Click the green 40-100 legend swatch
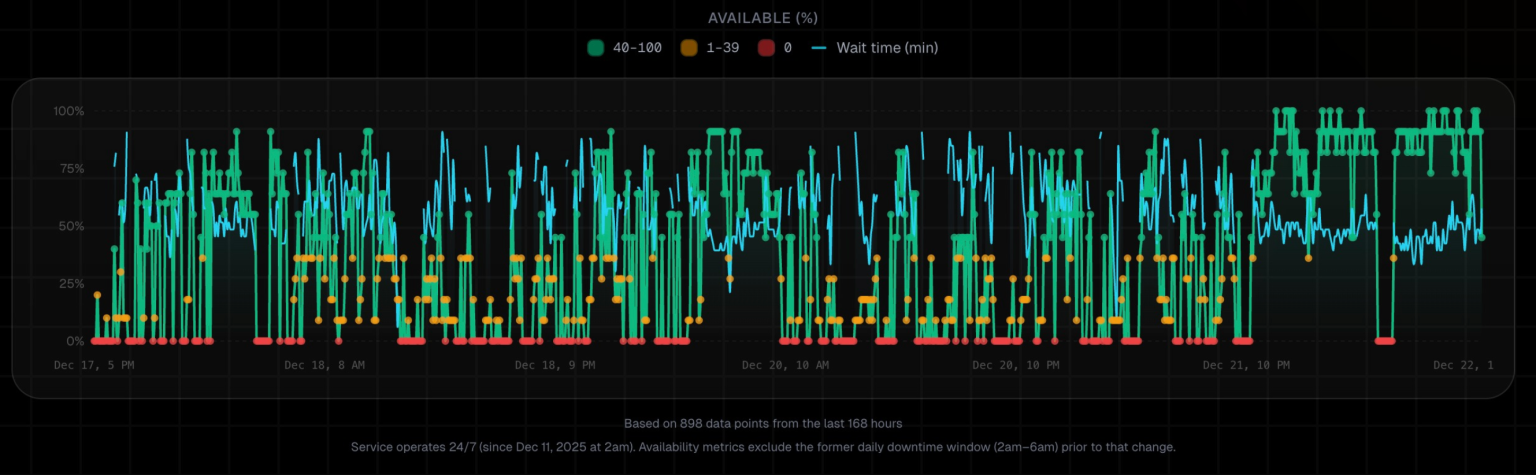 click(x=596, y=47)
